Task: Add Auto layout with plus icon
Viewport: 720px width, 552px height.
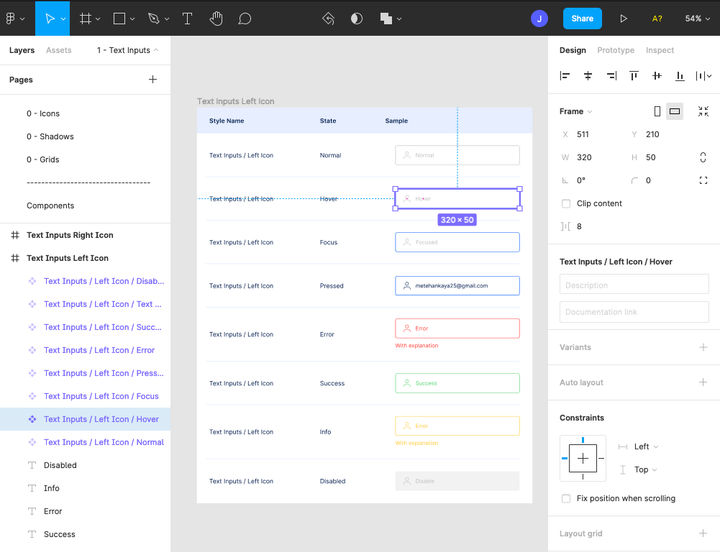Action: [703, 382]
